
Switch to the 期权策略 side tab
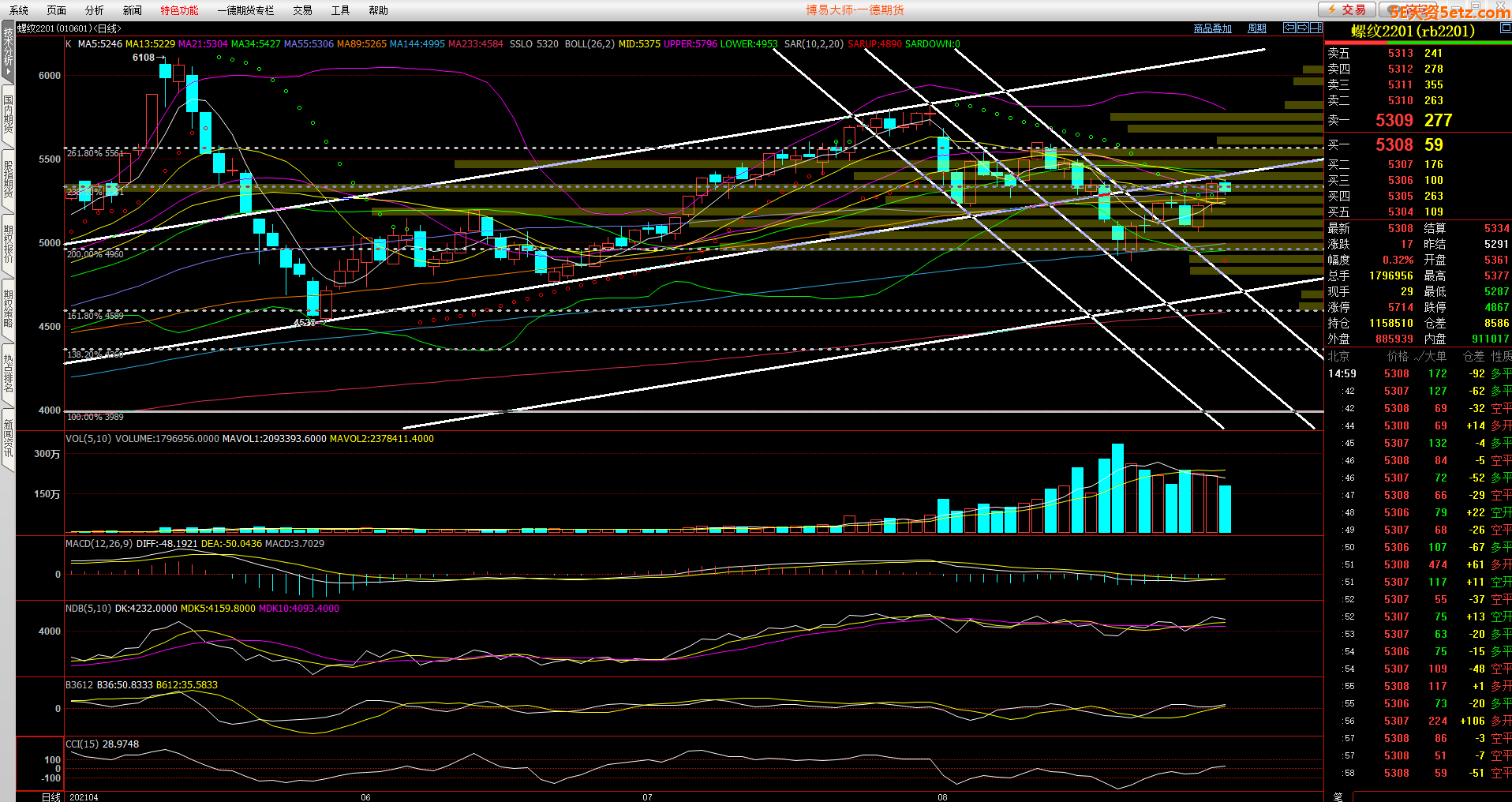click(x=8, y=309)
